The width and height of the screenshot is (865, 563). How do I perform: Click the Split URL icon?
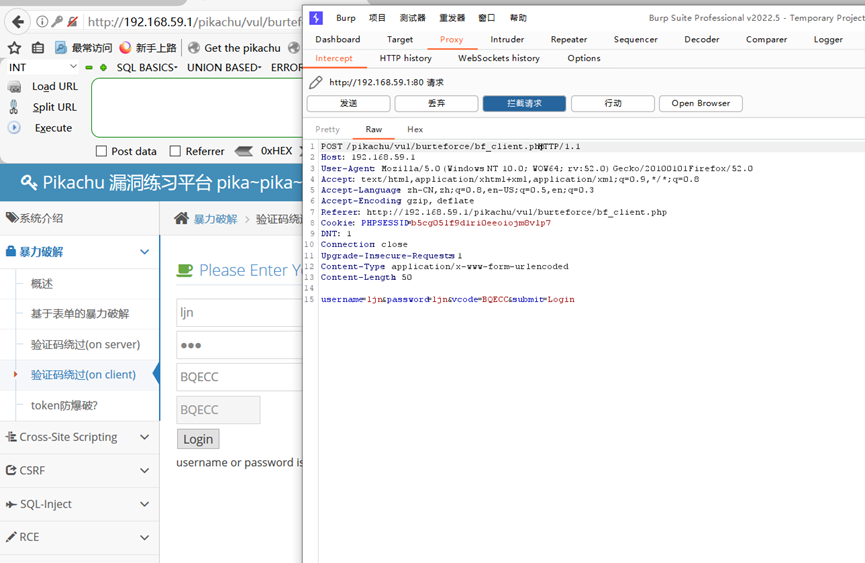14,107
